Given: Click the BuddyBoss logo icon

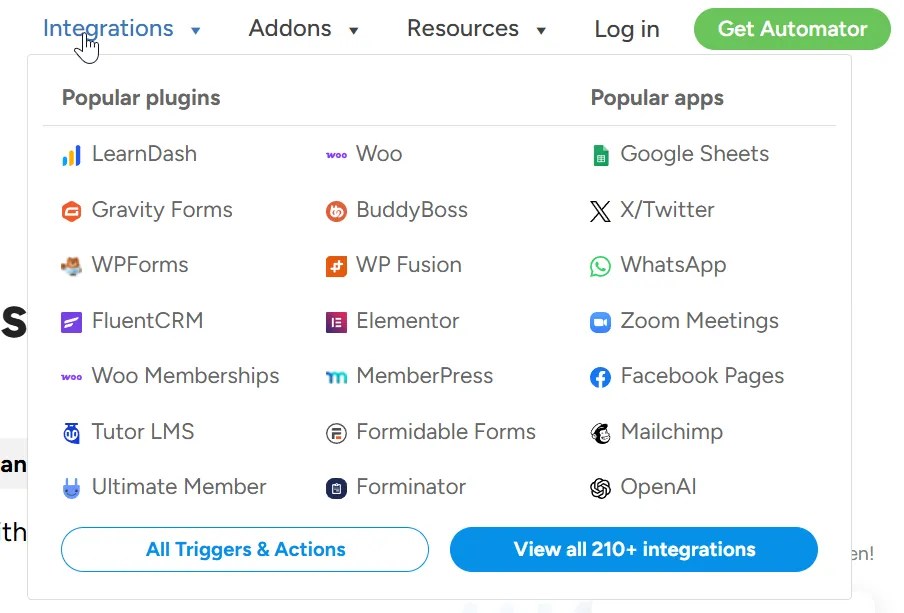Looking at the screenshot, I should point(336,211).
